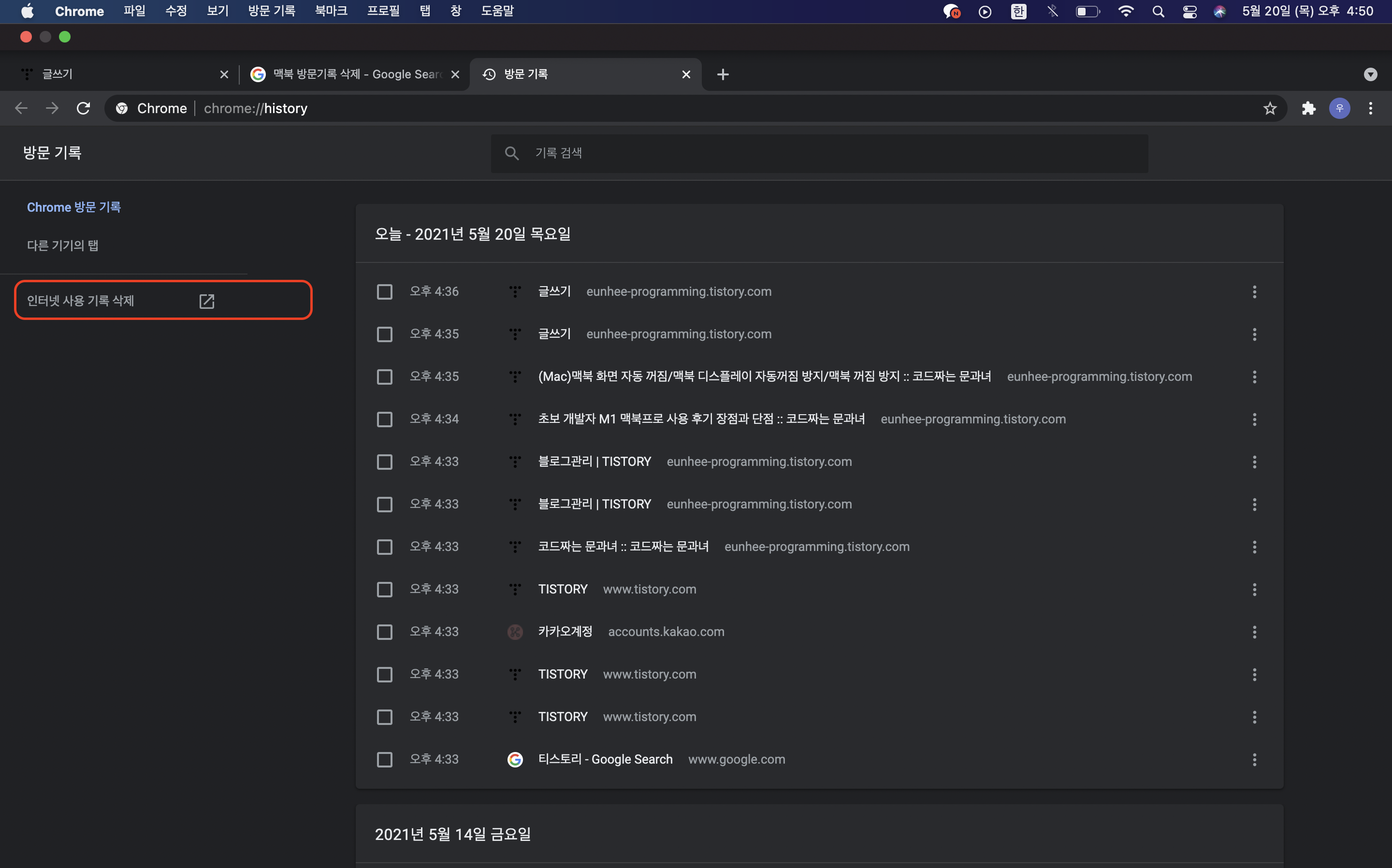1392x868 pixels.
Task: Check the 오후 4:36 글쓰기 entry checkbox
Action: [x=385, y=292]
